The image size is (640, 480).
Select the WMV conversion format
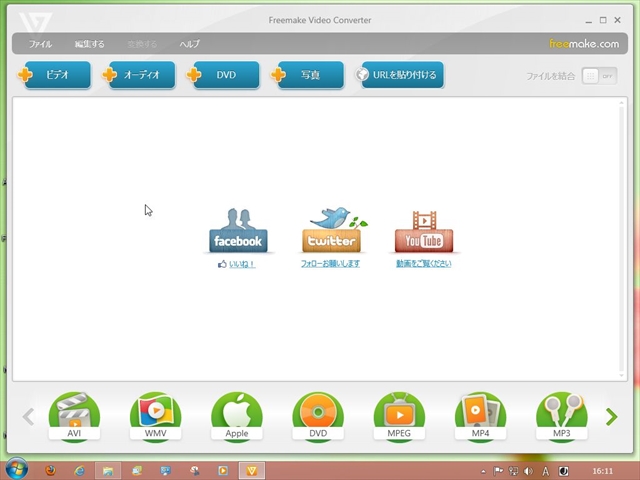point(155,416)
